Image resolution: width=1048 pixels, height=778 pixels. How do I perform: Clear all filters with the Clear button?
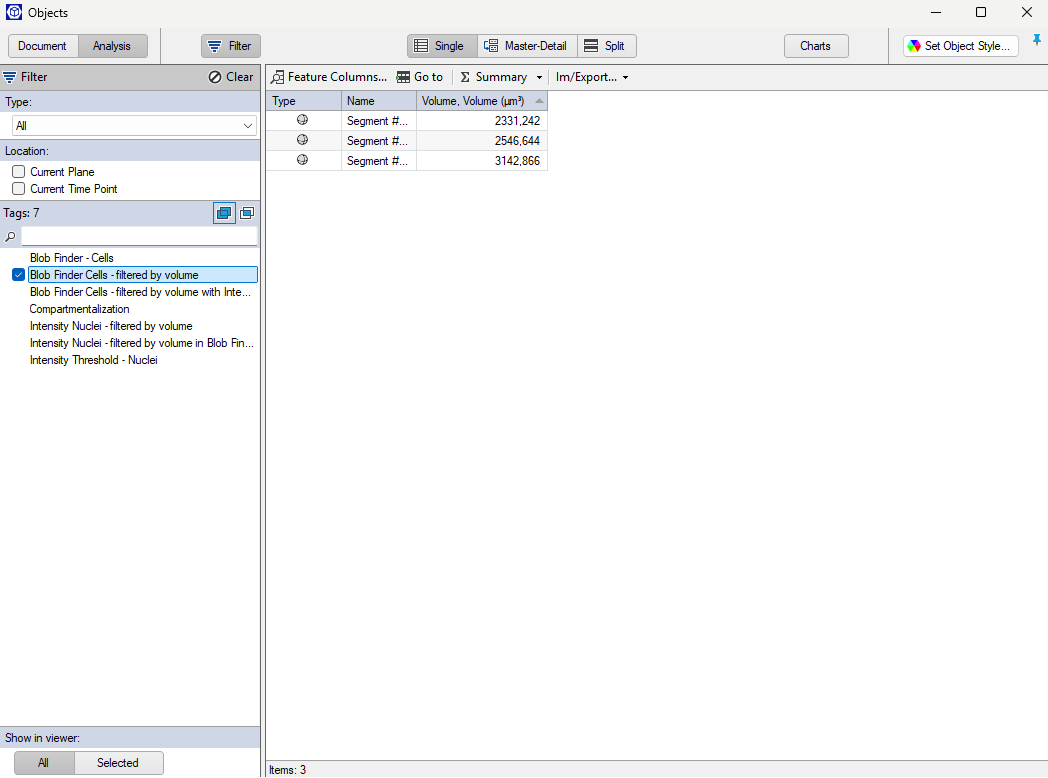(231, 77)
